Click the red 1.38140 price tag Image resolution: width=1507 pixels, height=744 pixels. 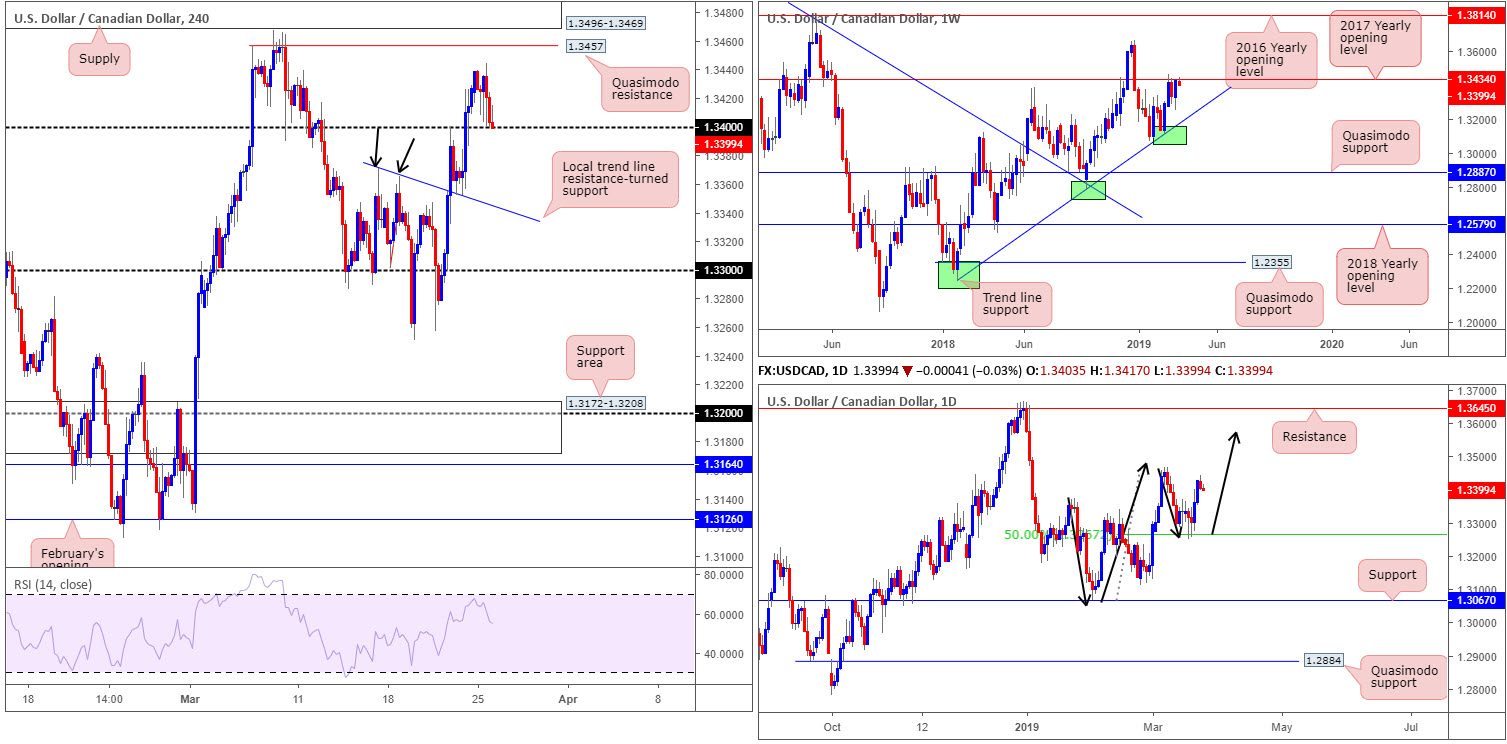tap(1476, 16)
